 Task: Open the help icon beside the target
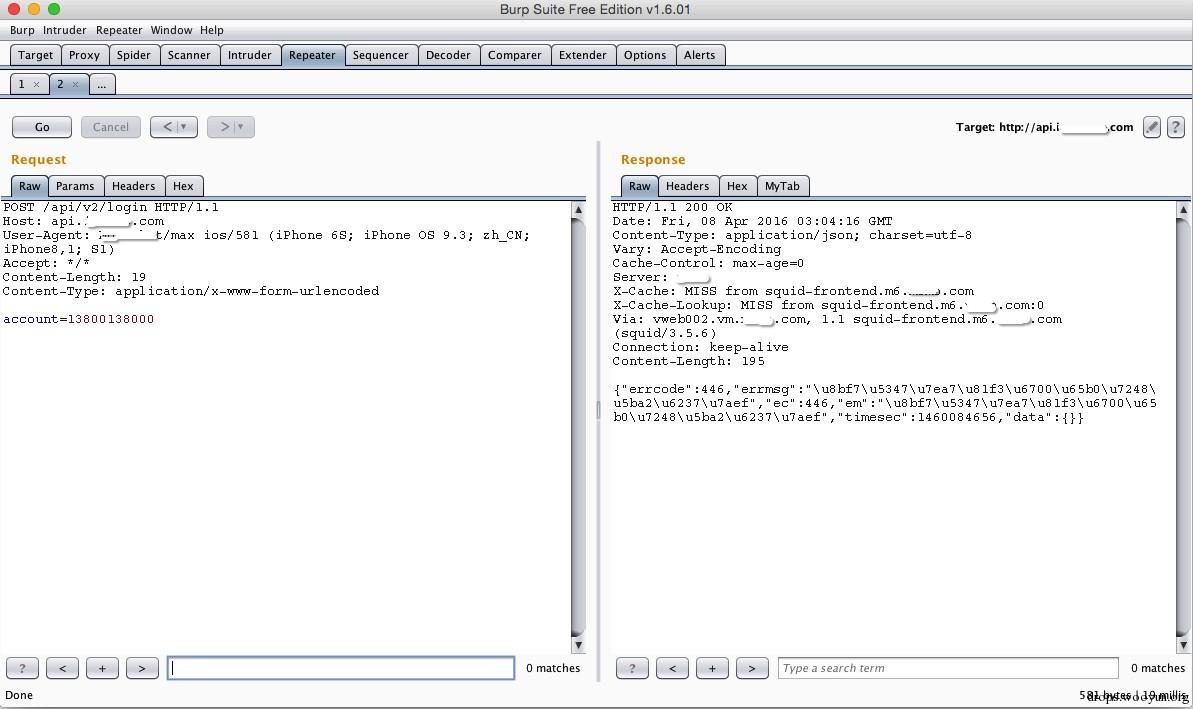click(x=1176, y=127)
